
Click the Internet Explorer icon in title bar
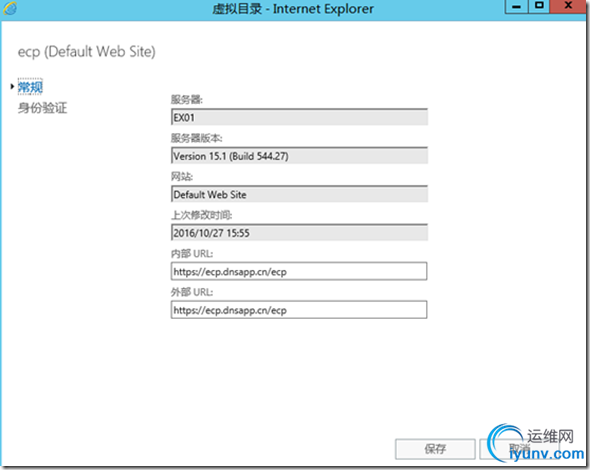pos(10,8)
